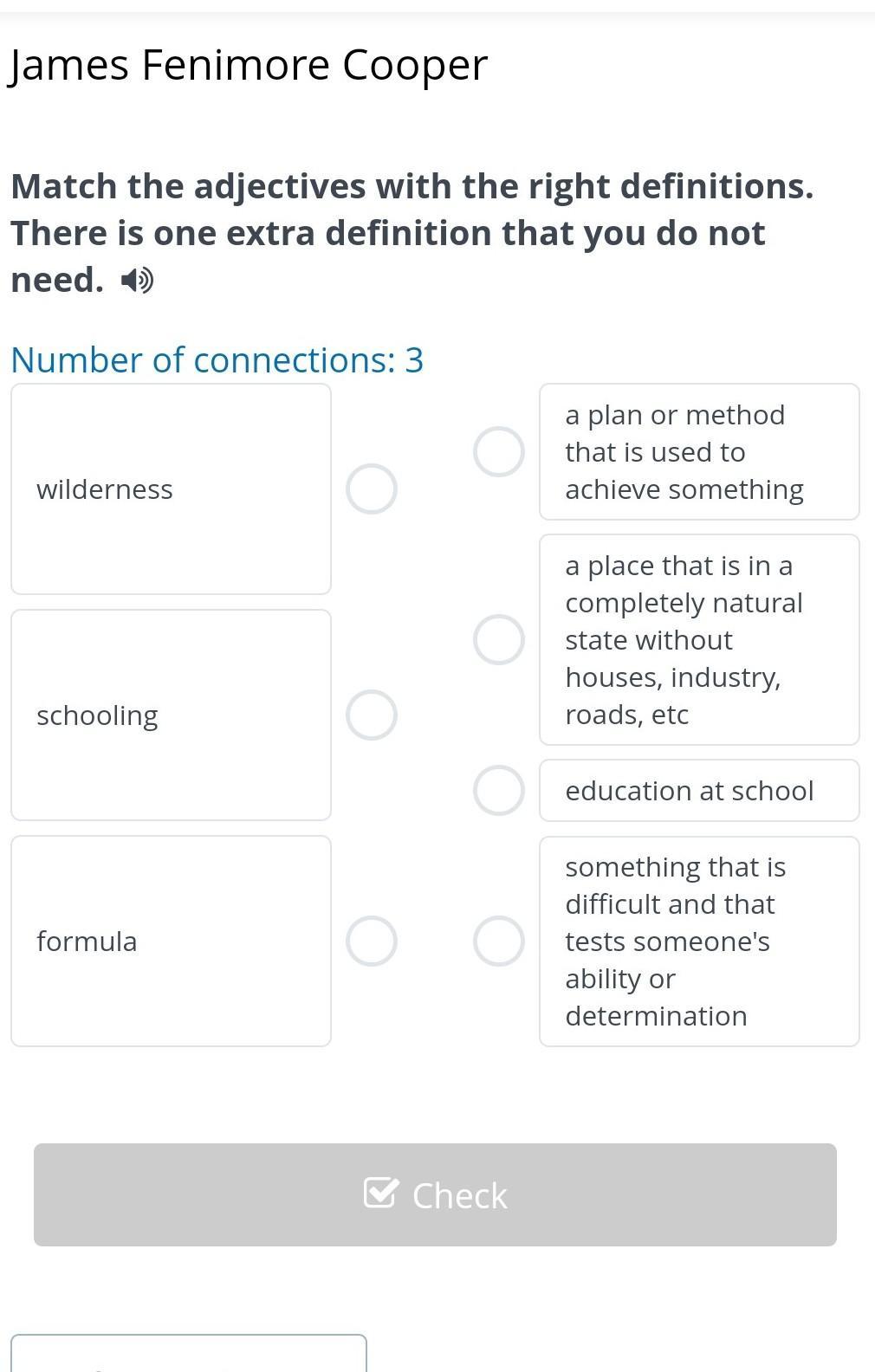The image size is (875, 1372).
Task: Click the formula word box
Action: [x=171, y=942]
